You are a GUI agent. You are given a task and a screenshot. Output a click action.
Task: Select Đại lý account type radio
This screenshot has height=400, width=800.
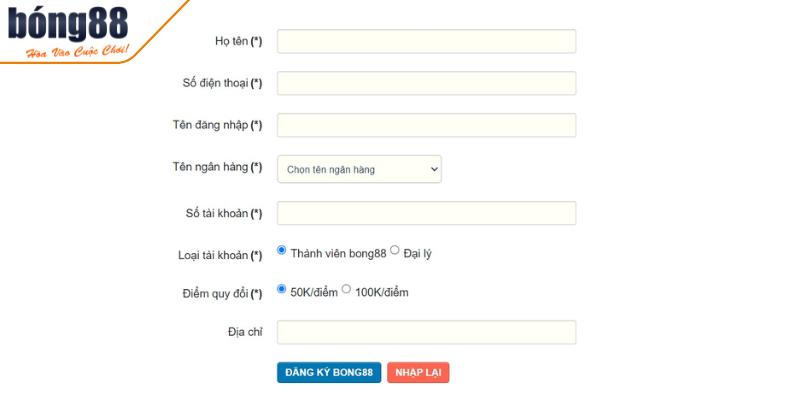coord(395,250)
